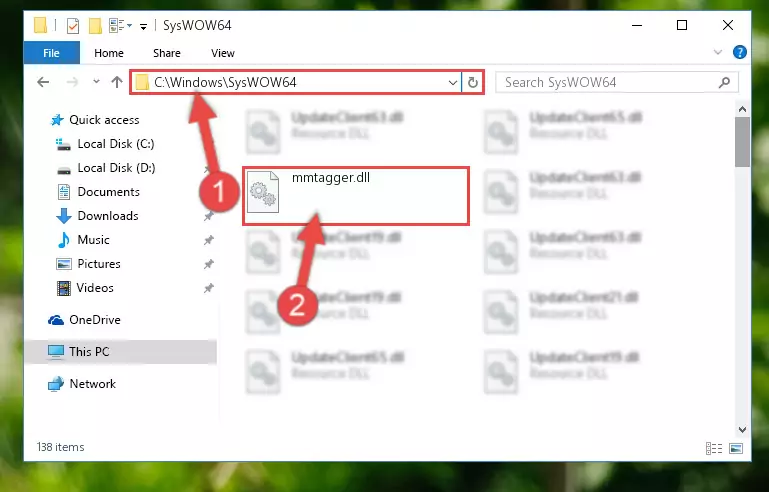Open Downloads in navigation pane

pyautogui.click(x=108, y=216)
